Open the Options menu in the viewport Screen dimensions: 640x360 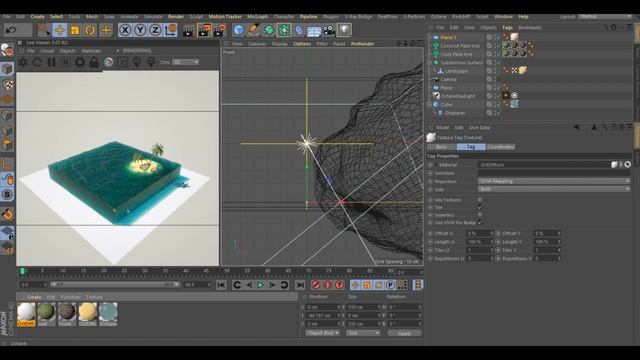click(x=302, y=44)
